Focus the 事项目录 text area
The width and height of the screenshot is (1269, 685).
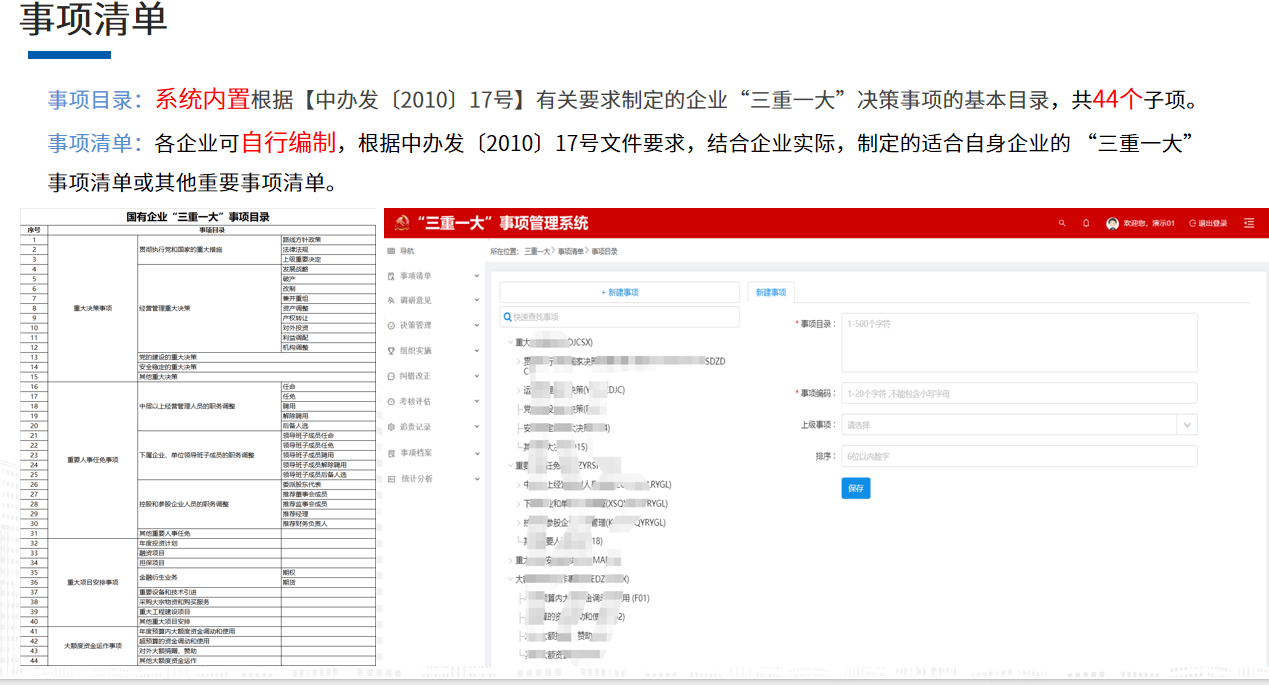click(1019, 342)
